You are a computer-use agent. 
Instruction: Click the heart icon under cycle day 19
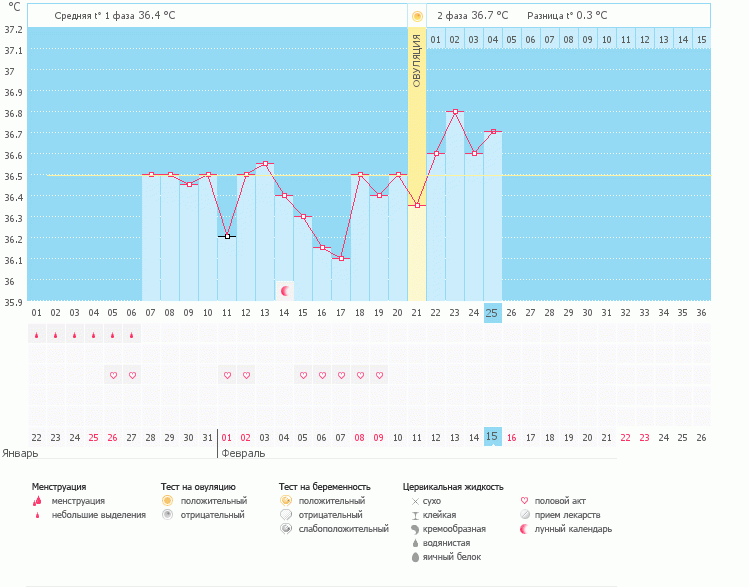379,375
